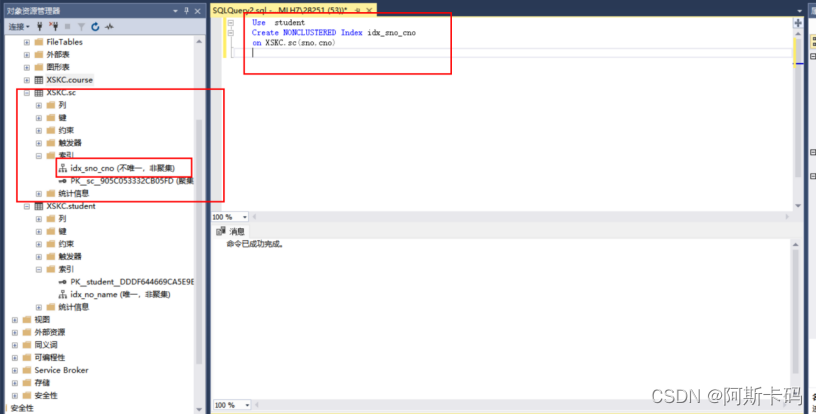Expand the 视图 folder
Screen dimensions: 817x415
15,320
